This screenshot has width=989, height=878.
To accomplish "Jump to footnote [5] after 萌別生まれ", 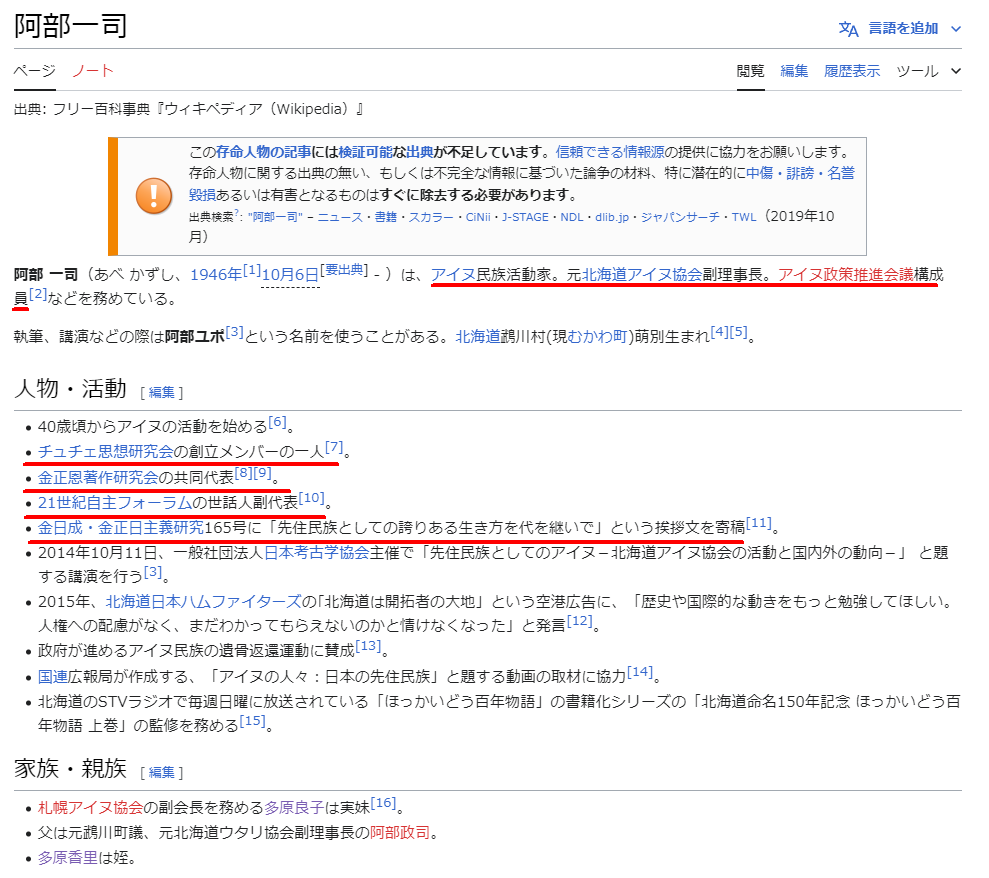I will (x=739, y=332).
